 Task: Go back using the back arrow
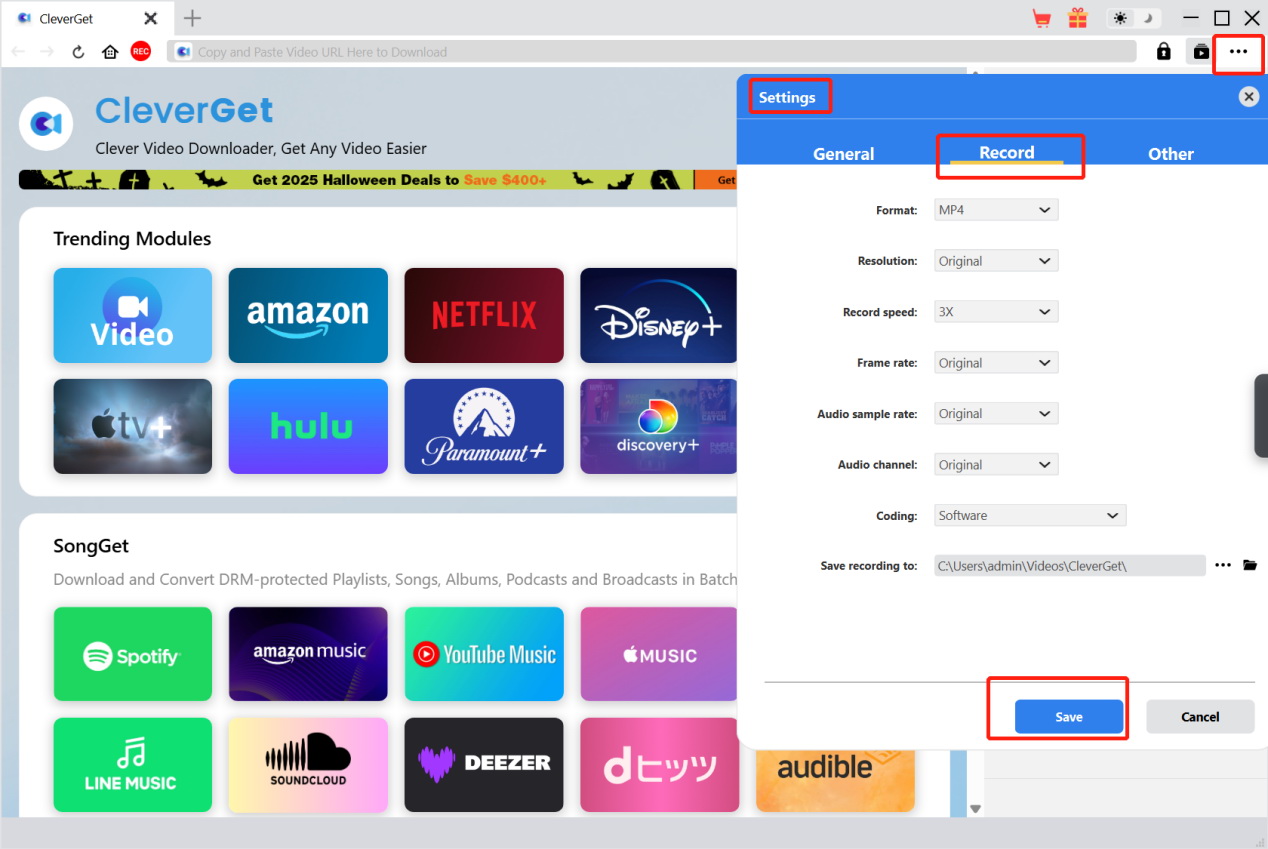18,51
